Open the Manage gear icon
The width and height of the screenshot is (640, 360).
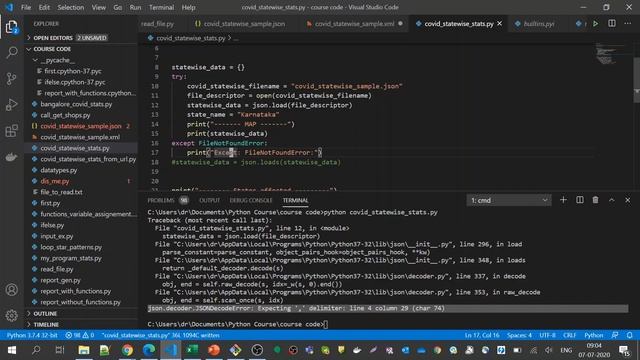(12, 315)
